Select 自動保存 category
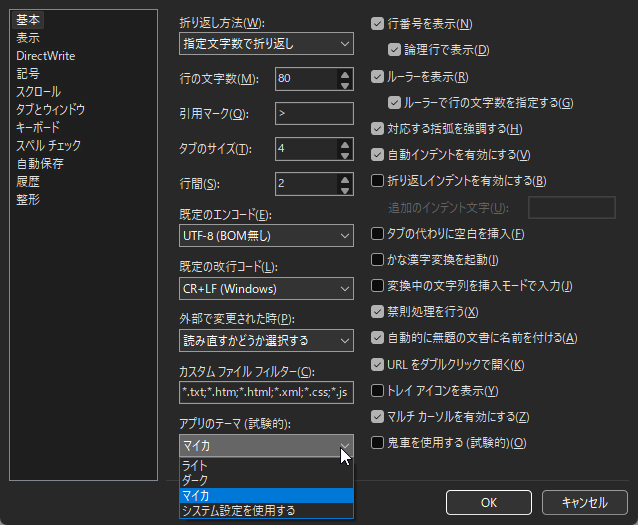Image resolution: width=638 pixels, height=525 pixels. pos(39,164)
